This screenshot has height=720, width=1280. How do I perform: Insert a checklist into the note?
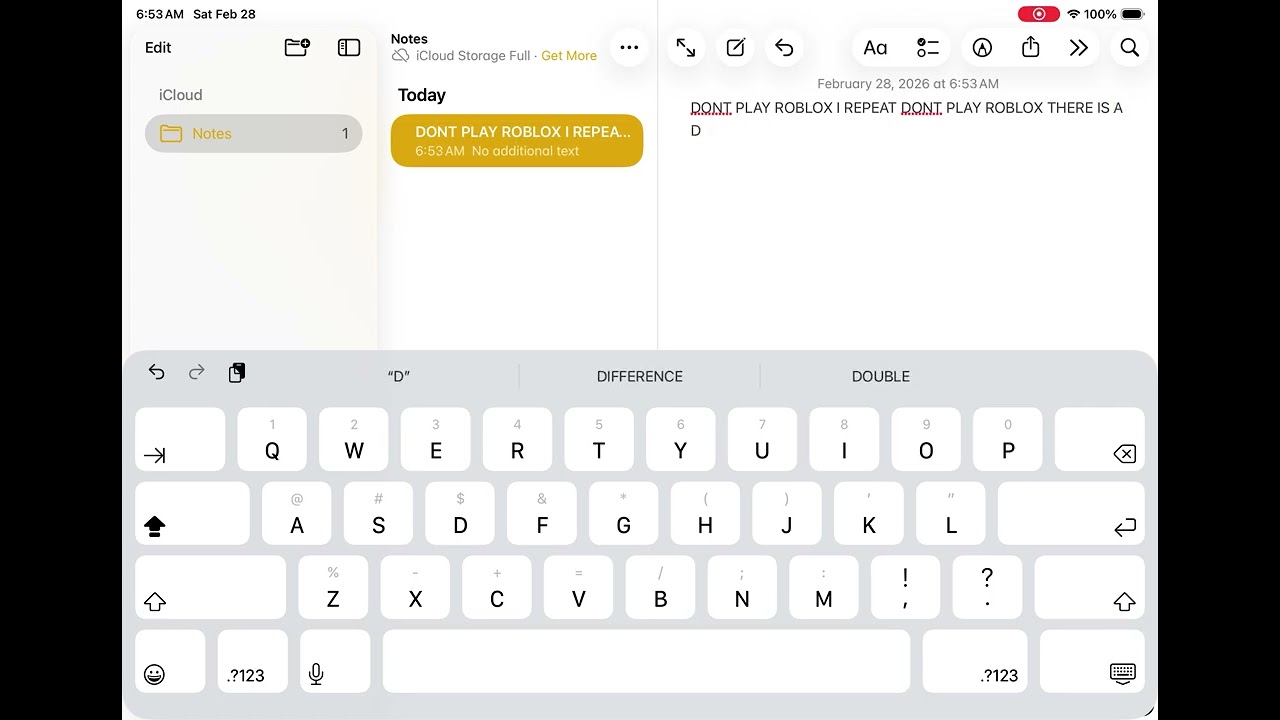928,47
